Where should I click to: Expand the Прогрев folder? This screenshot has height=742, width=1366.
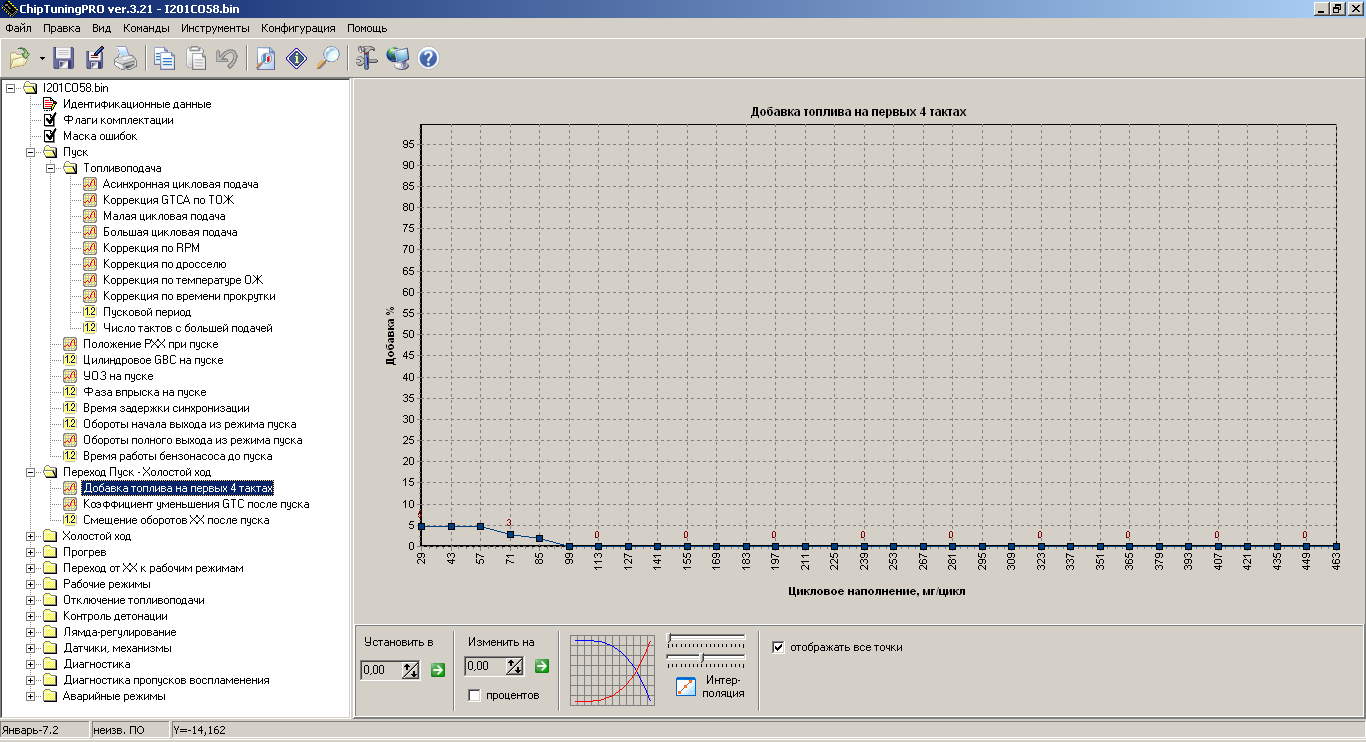pos(30,552)
